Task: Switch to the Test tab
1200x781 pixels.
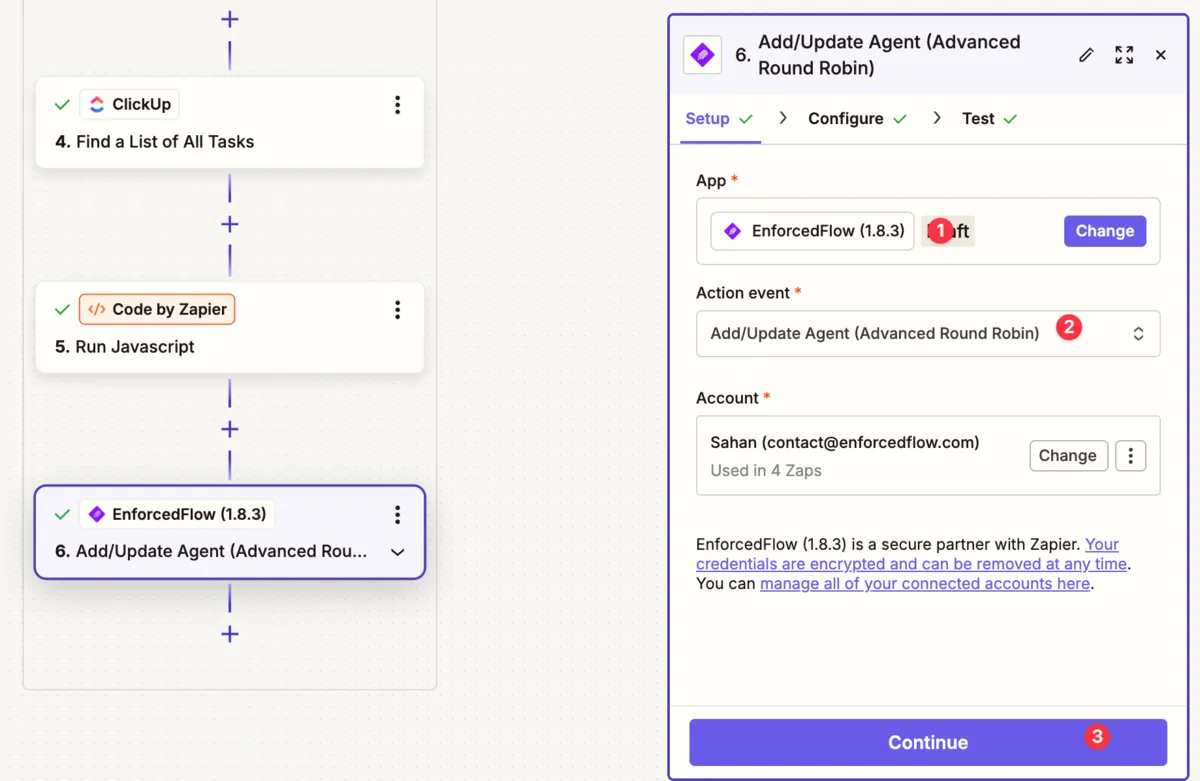Action: (x=978, y=118)
